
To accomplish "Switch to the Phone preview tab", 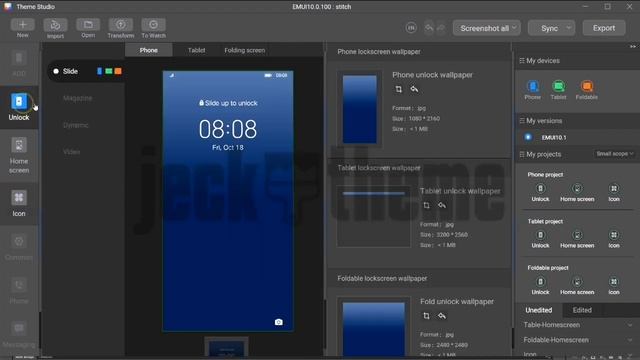I will (x=149, y=50).
